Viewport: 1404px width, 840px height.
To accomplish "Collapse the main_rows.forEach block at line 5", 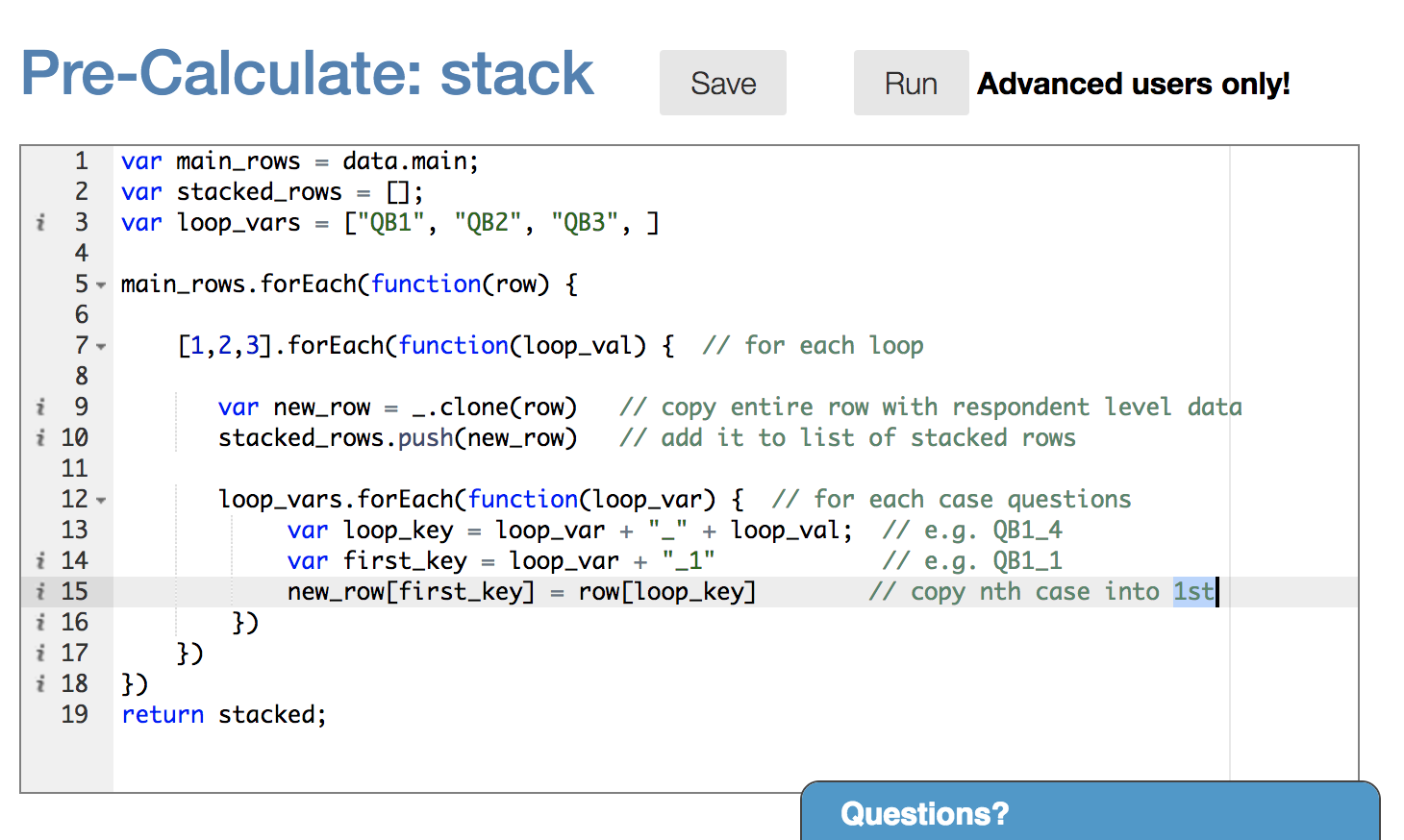I will click(101, 285).
